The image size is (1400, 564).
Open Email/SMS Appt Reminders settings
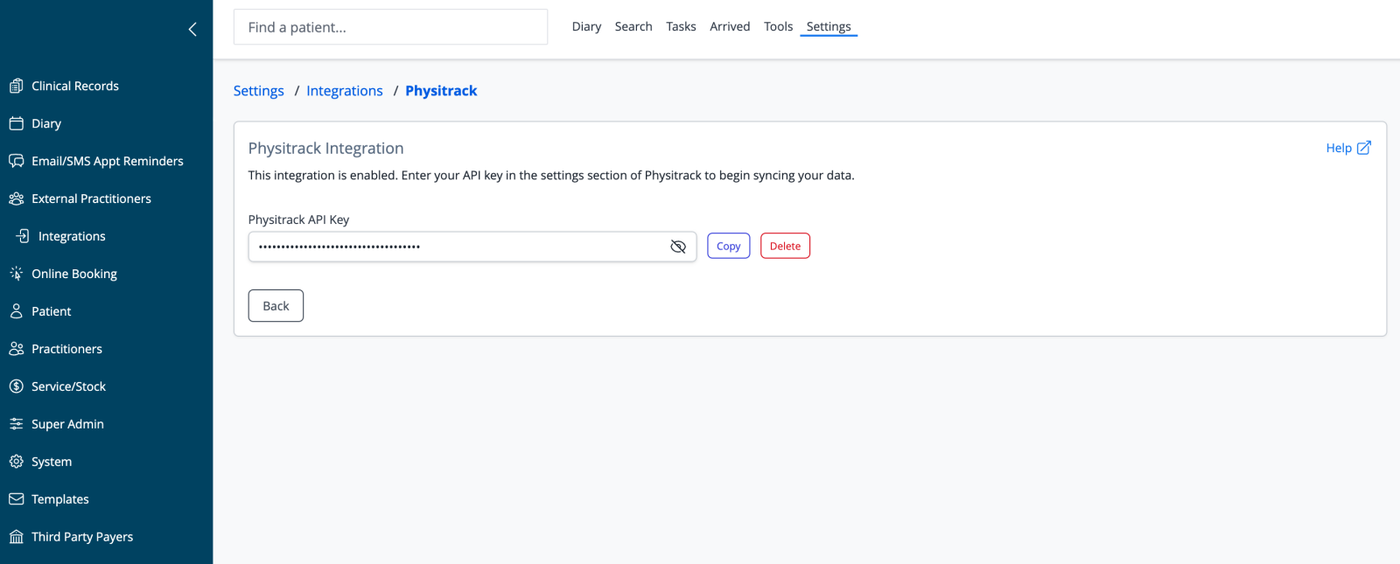tap(107, 161)
